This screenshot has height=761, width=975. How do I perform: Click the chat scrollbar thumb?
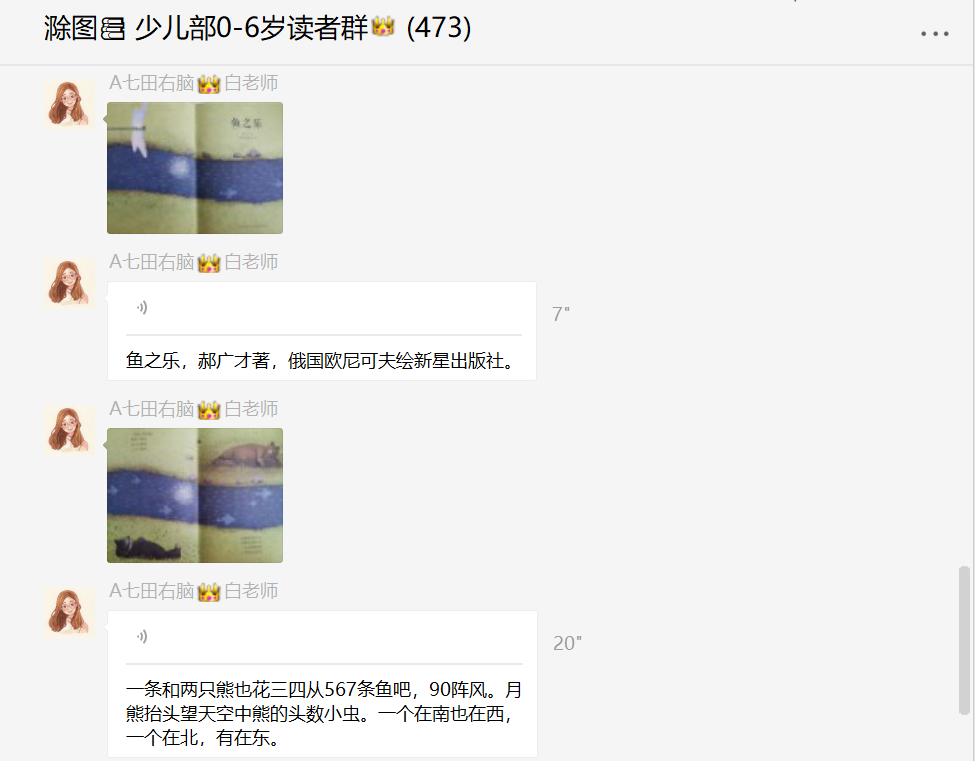click(x=964, y=640)
